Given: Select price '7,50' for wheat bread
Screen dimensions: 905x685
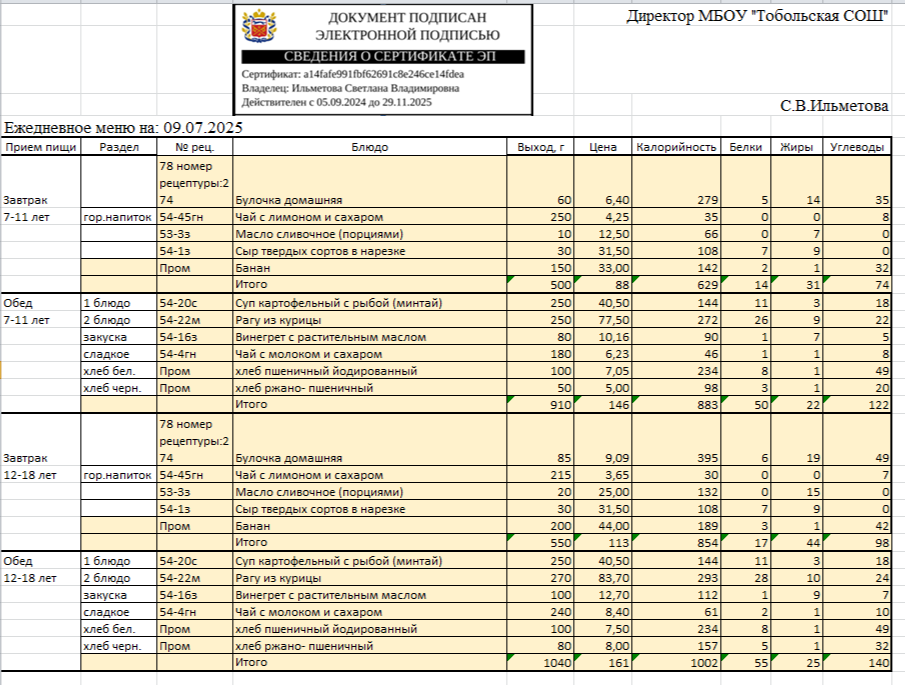Looking at the screenshot, I should pos(603,629).
